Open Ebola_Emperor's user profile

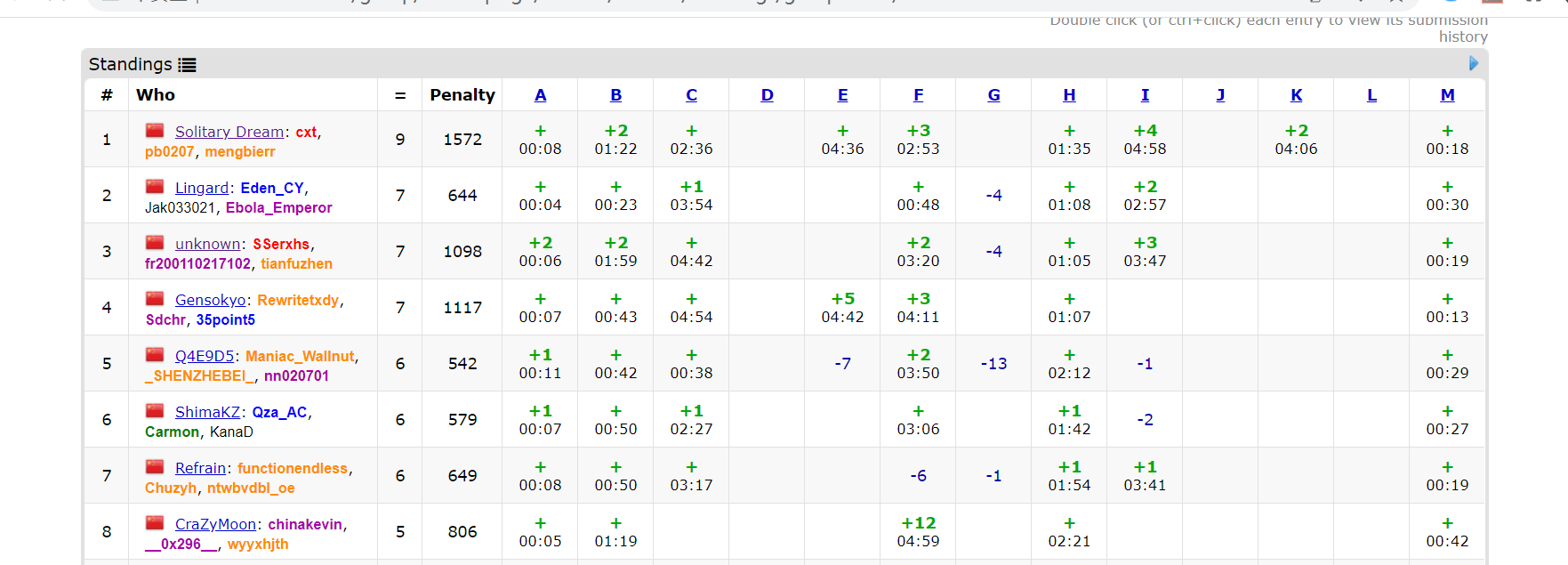click(278, 207)
